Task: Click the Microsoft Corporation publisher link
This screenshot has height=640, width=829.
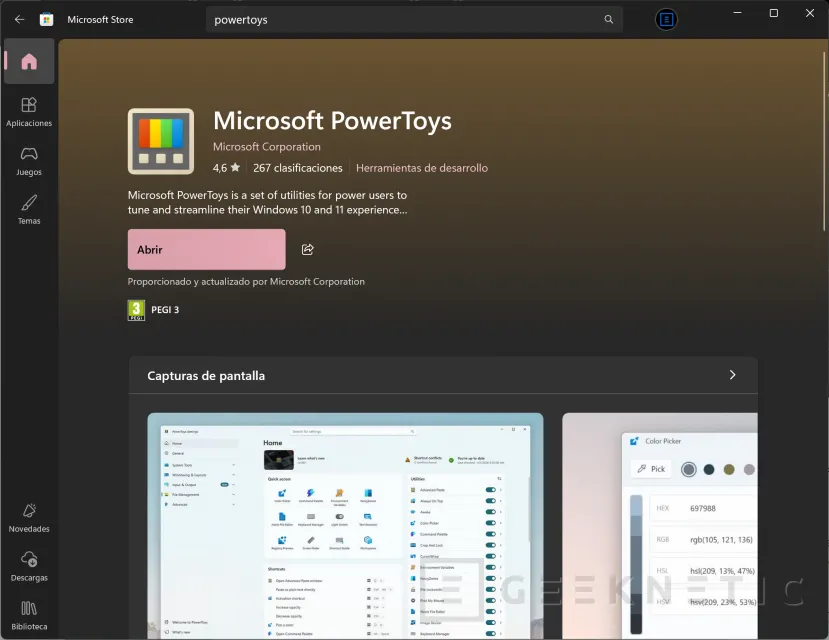Action: pyautogui.click(x=266, y=147)
